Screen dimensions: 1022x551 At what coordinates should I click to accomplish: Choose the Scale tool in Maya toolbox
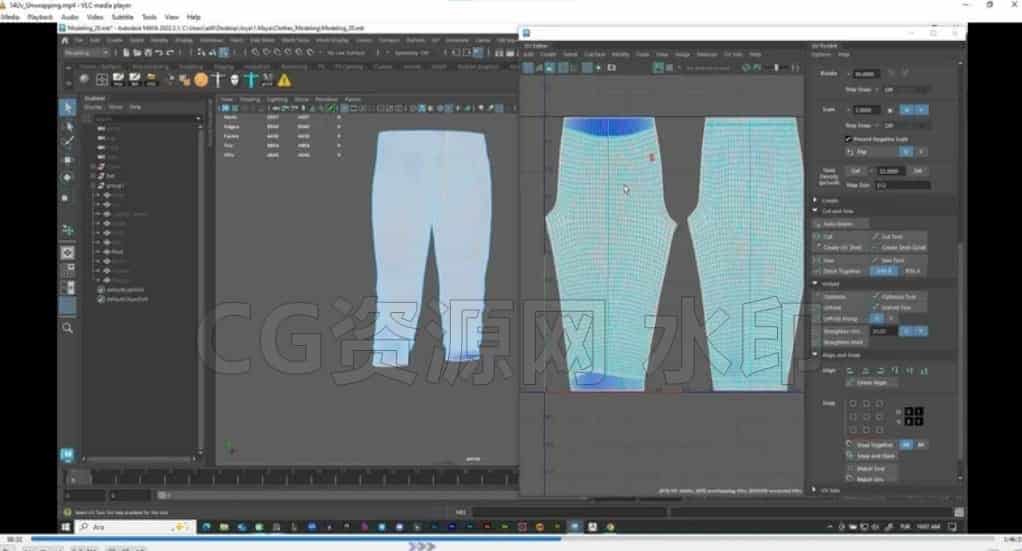tap(66, 197)
